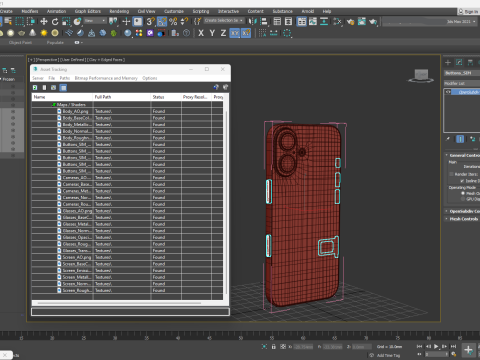The width and height of the screenshot is (480, 360).
Task: Open Paths menu in Asset Tracking
Action: click(x=65, y=78)
